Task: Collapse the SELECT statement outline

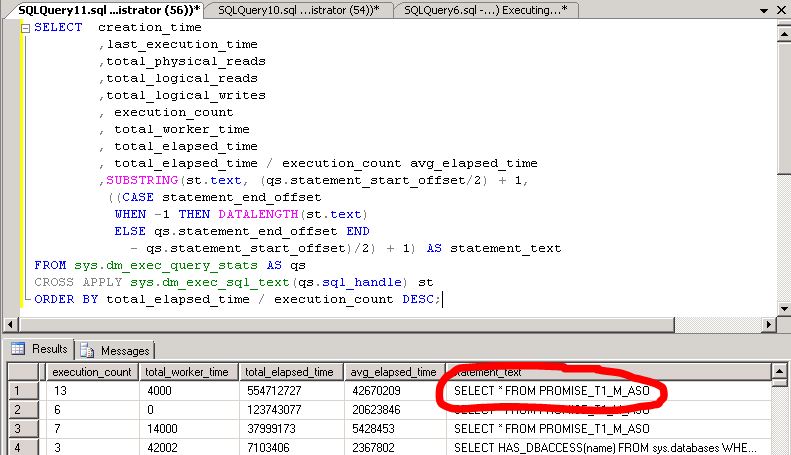Action: (x=25, y=28)
